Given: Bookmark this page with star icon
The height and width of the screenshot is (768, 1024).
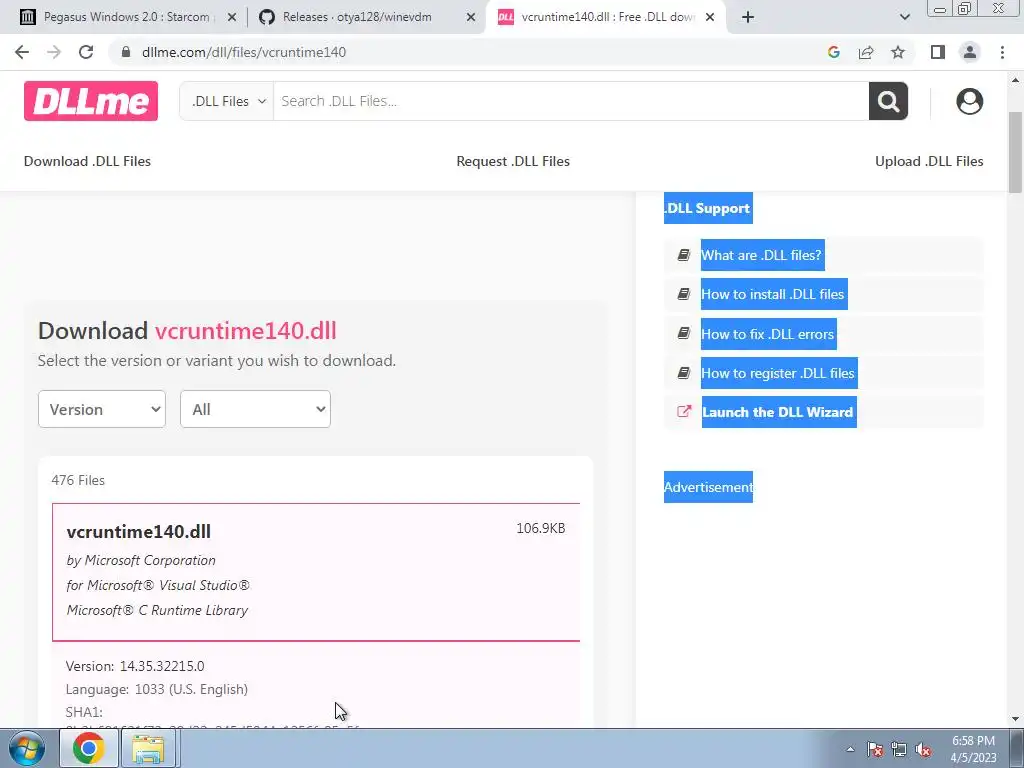Looking at the screenshot, I should coord(898,52).
